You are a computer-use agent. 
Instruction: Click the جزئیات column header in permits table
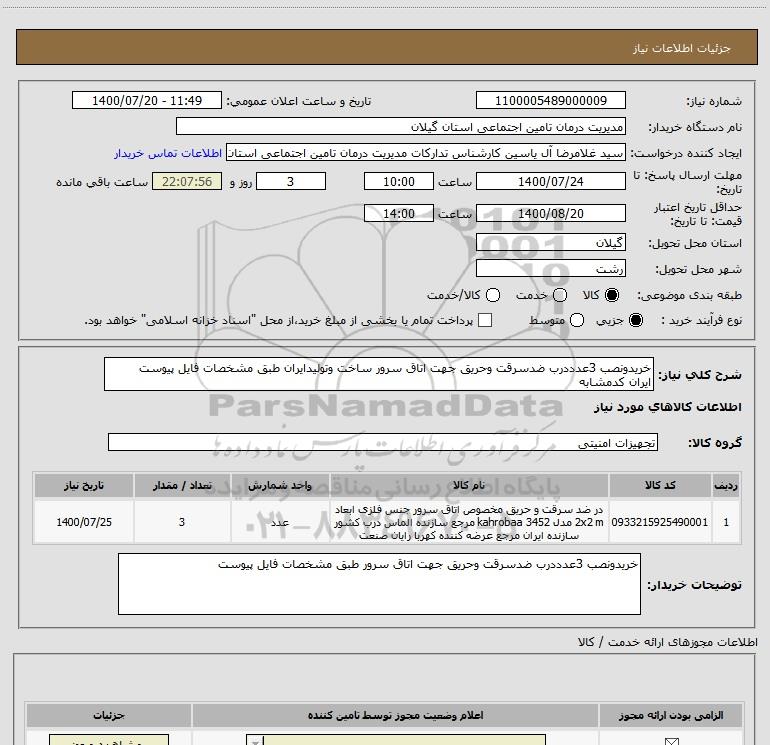click(109, 715)
